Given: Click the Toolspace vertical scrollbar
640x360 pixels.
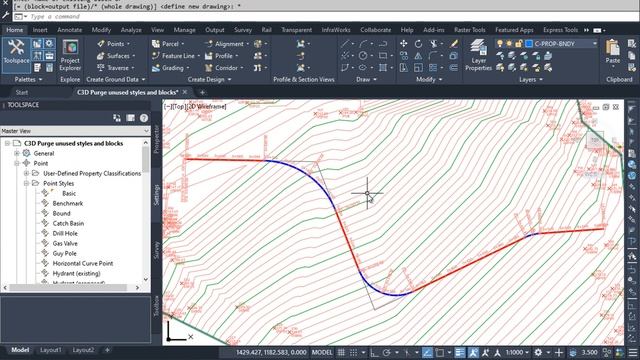Looking at the screenshot, I should pos(146,159).
